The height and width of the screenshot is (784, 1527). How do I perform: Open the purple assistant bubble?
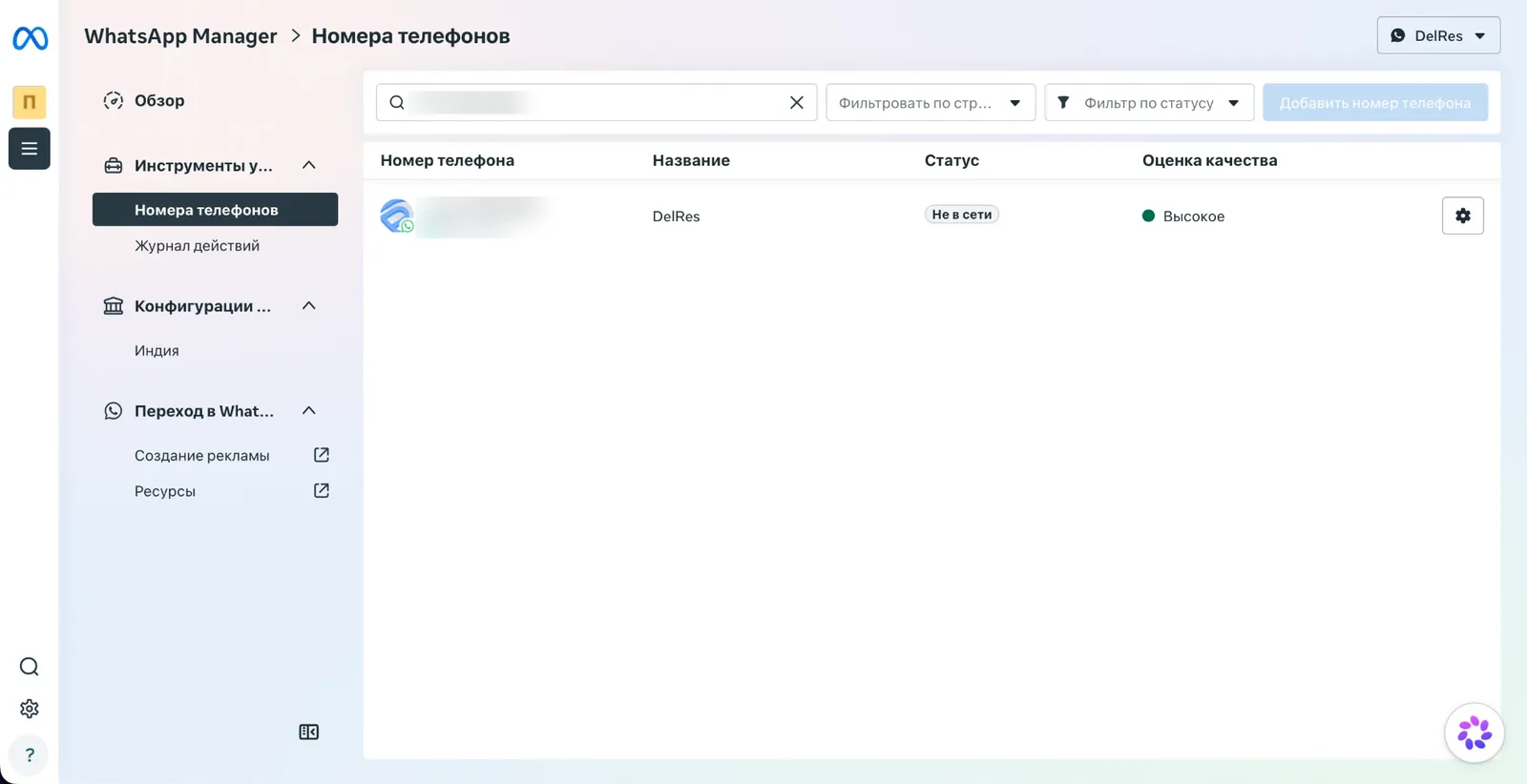[x=1475, y=732]
